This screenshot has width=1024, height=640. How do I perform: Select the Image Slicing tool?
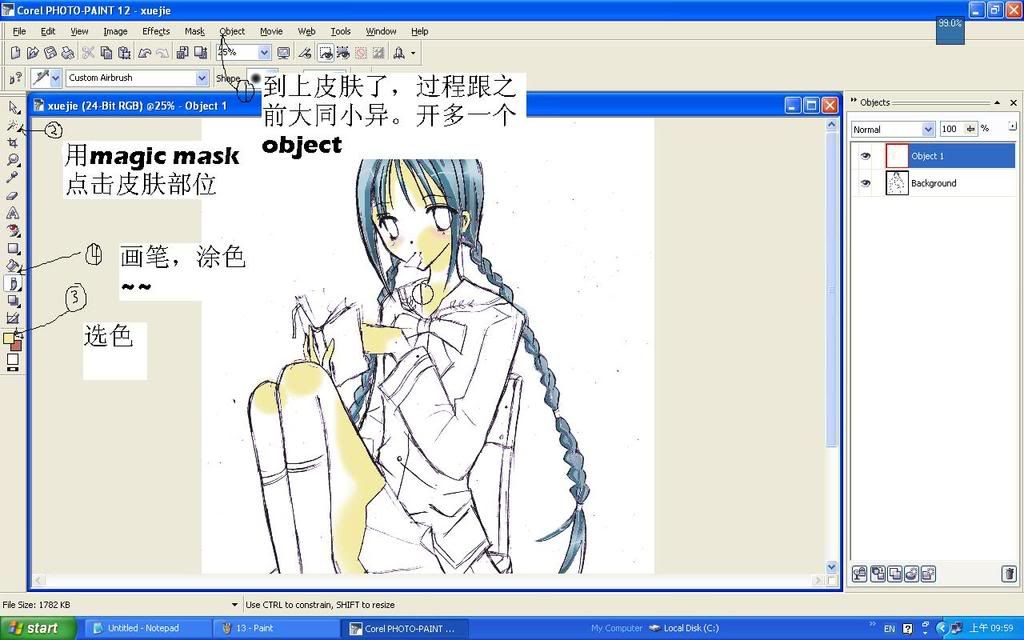point(13,318)
